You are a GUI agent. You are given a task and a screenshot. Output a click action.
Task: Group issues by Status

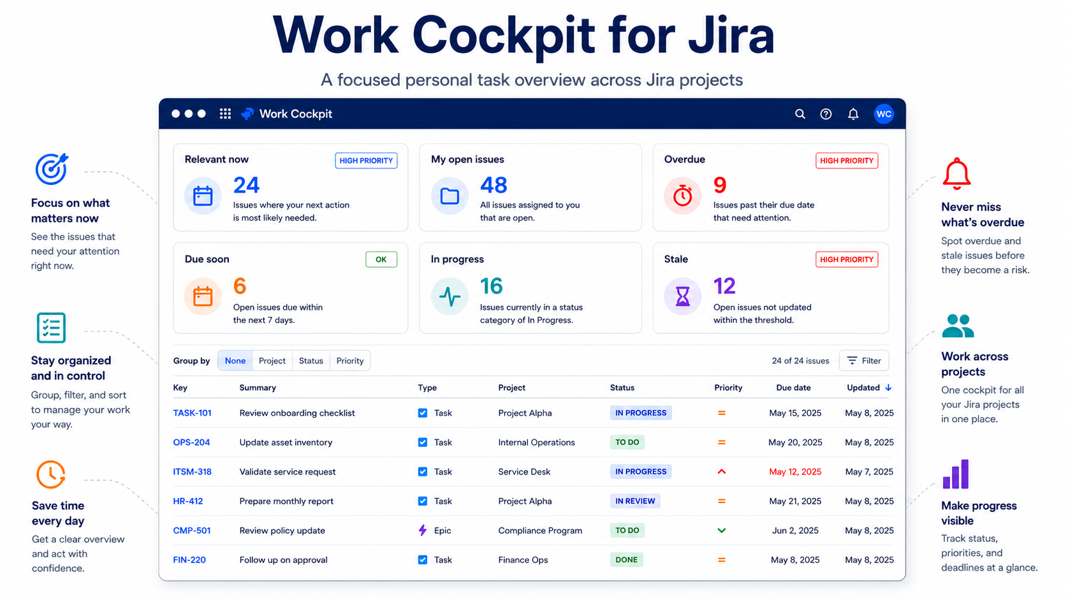[x=311, y=361]
